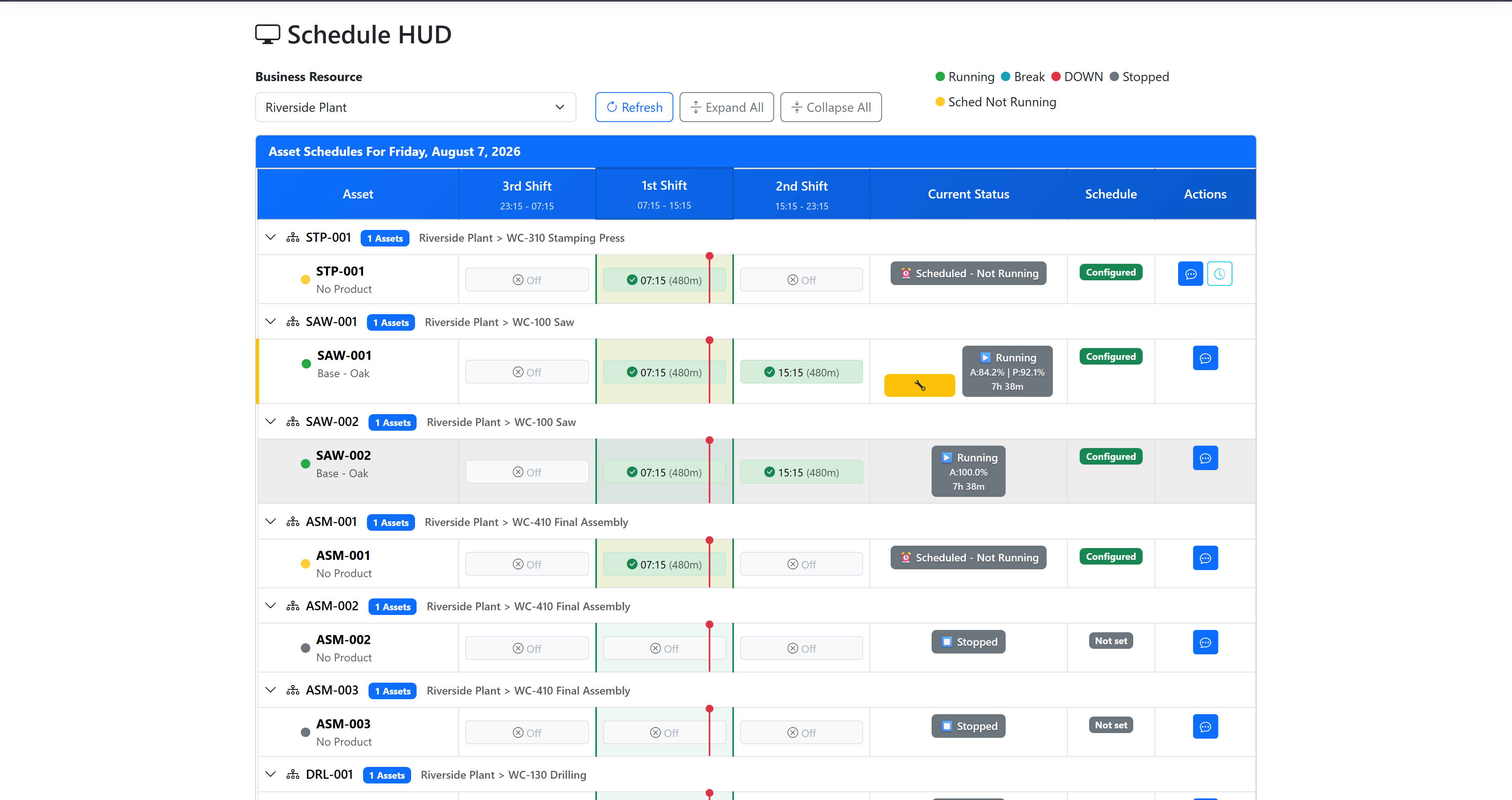Open comment action for ASM-001 row

pyautogui.click(x=1205, y=558)
